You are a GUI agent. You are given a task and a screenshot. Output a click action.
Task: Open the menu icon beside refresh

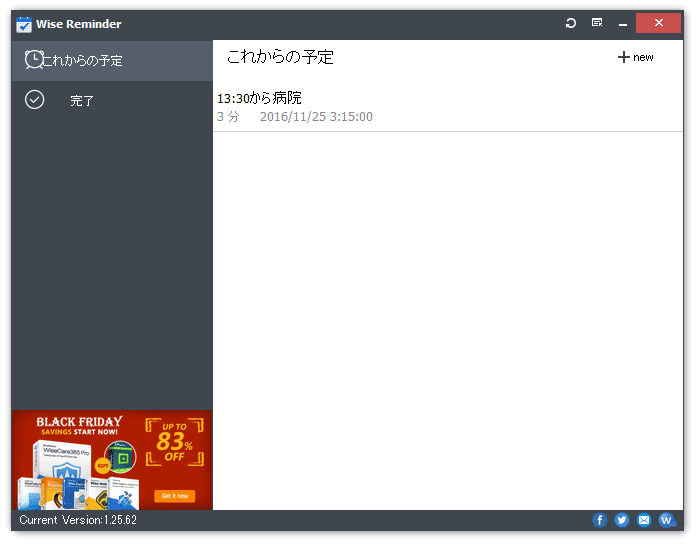click(x=597, y=23)
